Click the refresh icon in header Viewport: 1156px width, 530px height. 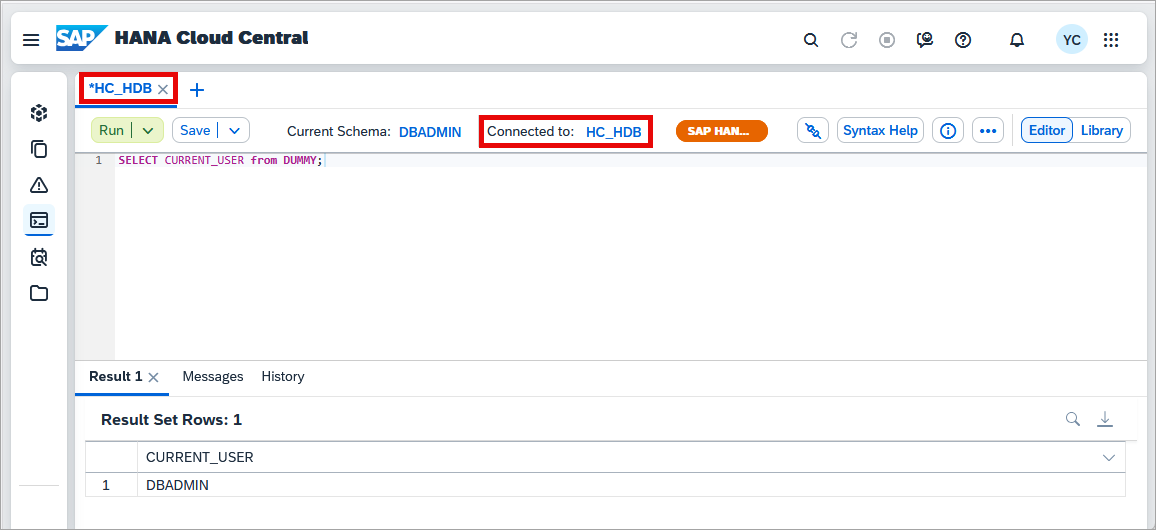[849, 40]
